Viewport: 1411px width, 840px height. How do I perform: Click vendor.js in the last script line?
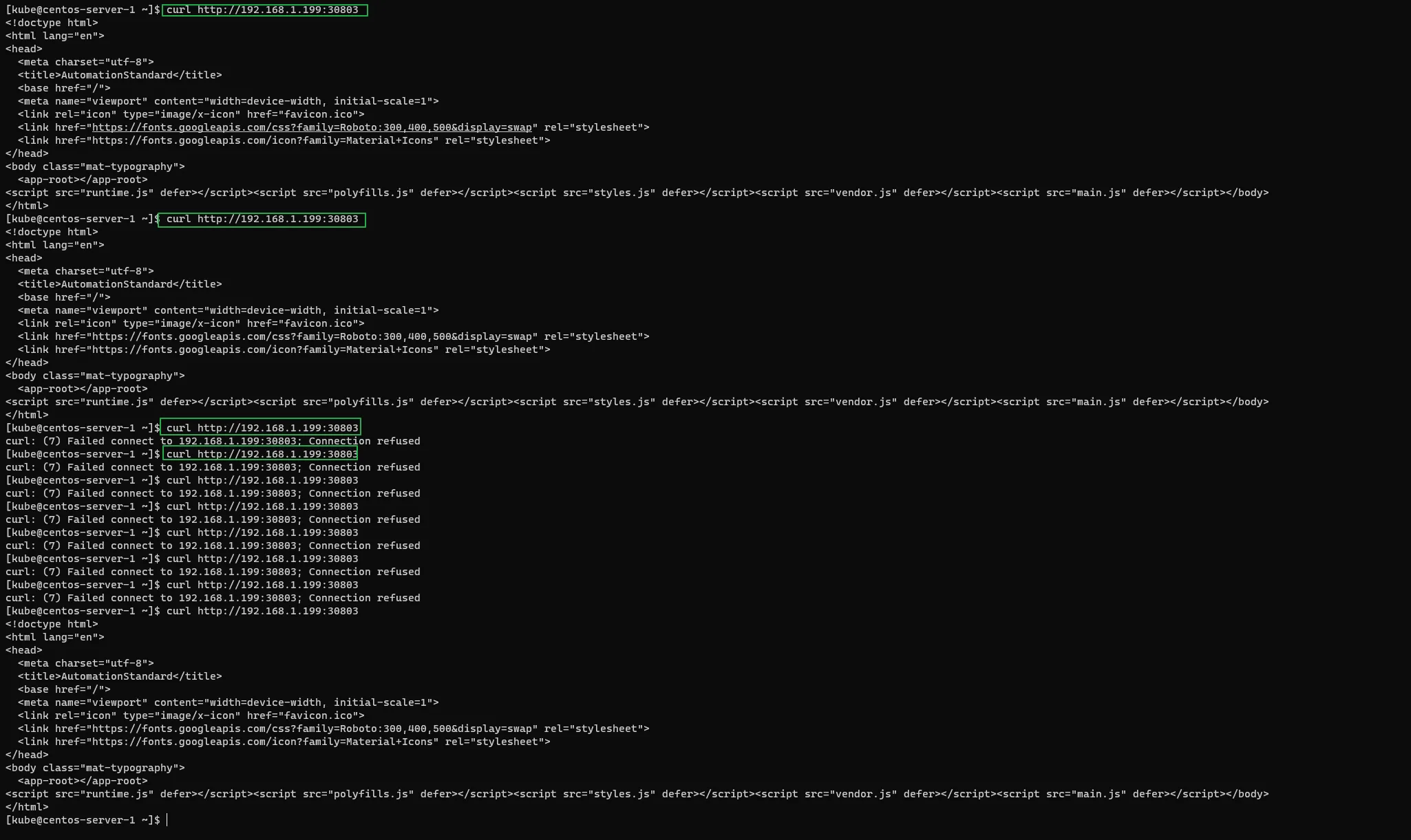click(862, 794)
